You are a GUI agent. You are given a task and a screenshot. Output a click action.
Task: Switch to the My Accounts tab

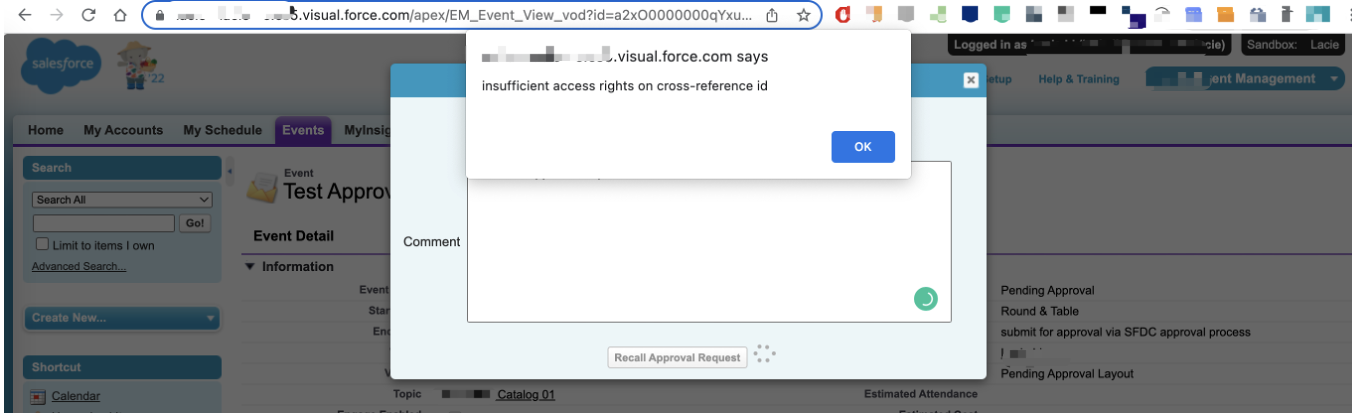pyautogui.click(x=123, y=130)
